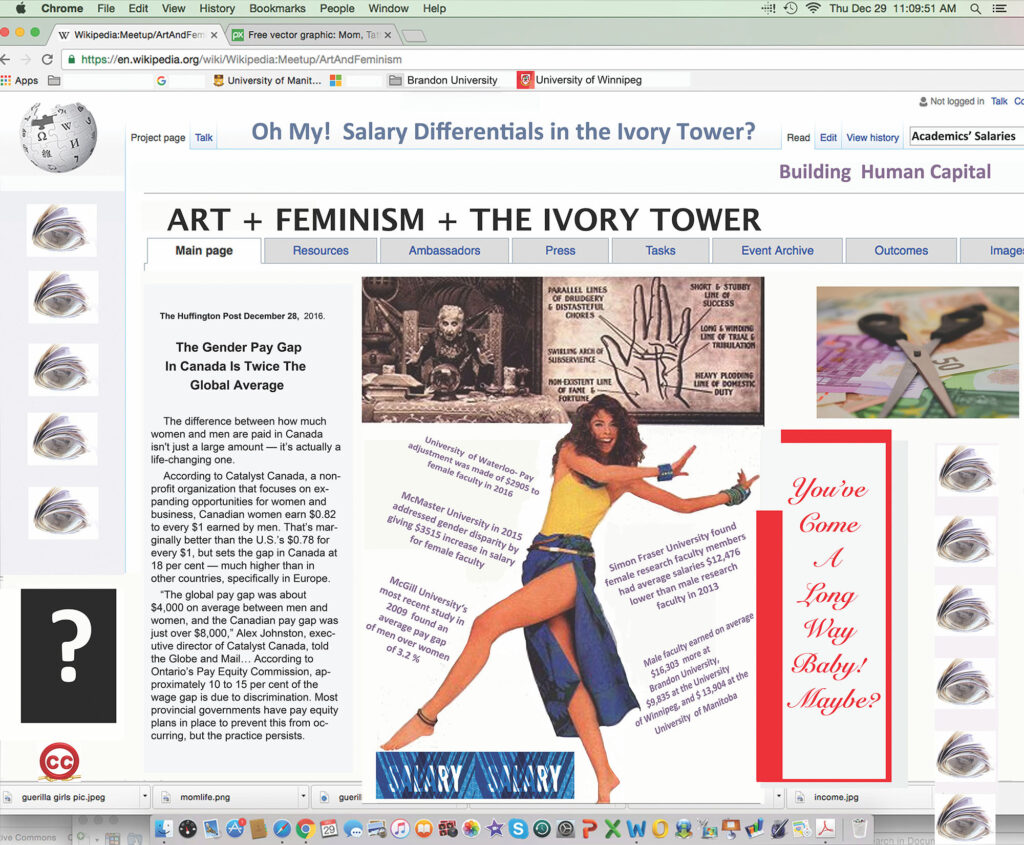This screenshot has height=845, width=1024.
Task: Open Adobe Acrobat from the Dock
Action: pos(826,829)
